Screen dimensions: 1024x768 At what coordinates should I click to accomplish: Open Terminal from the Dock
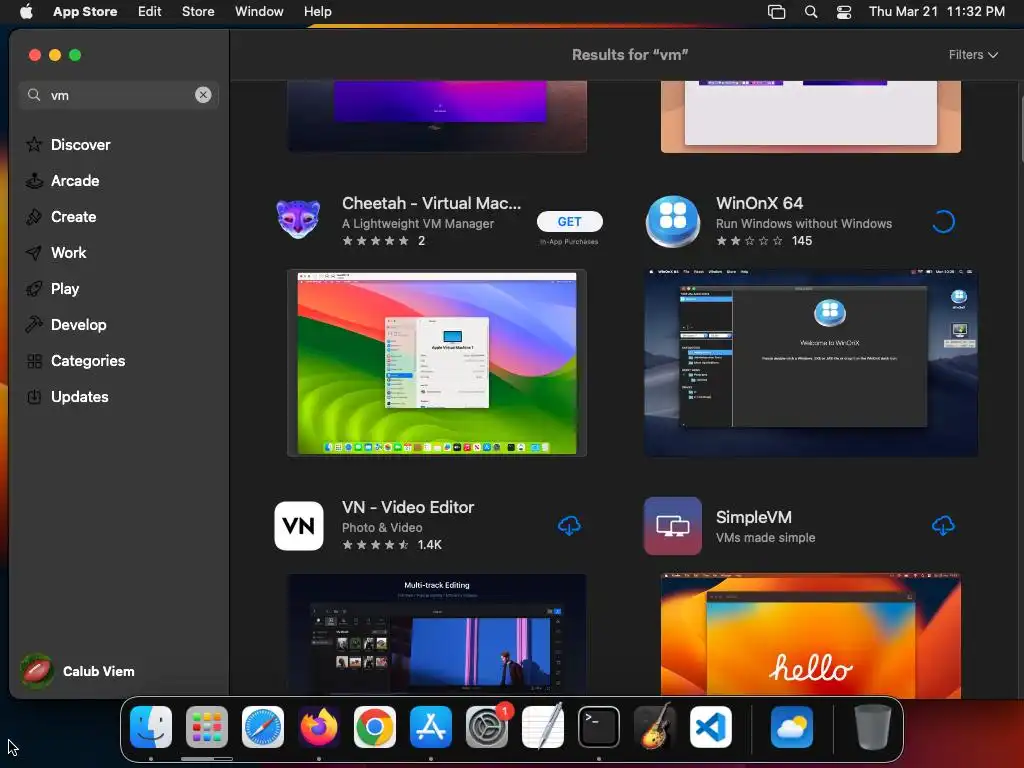tap(599, 727)
